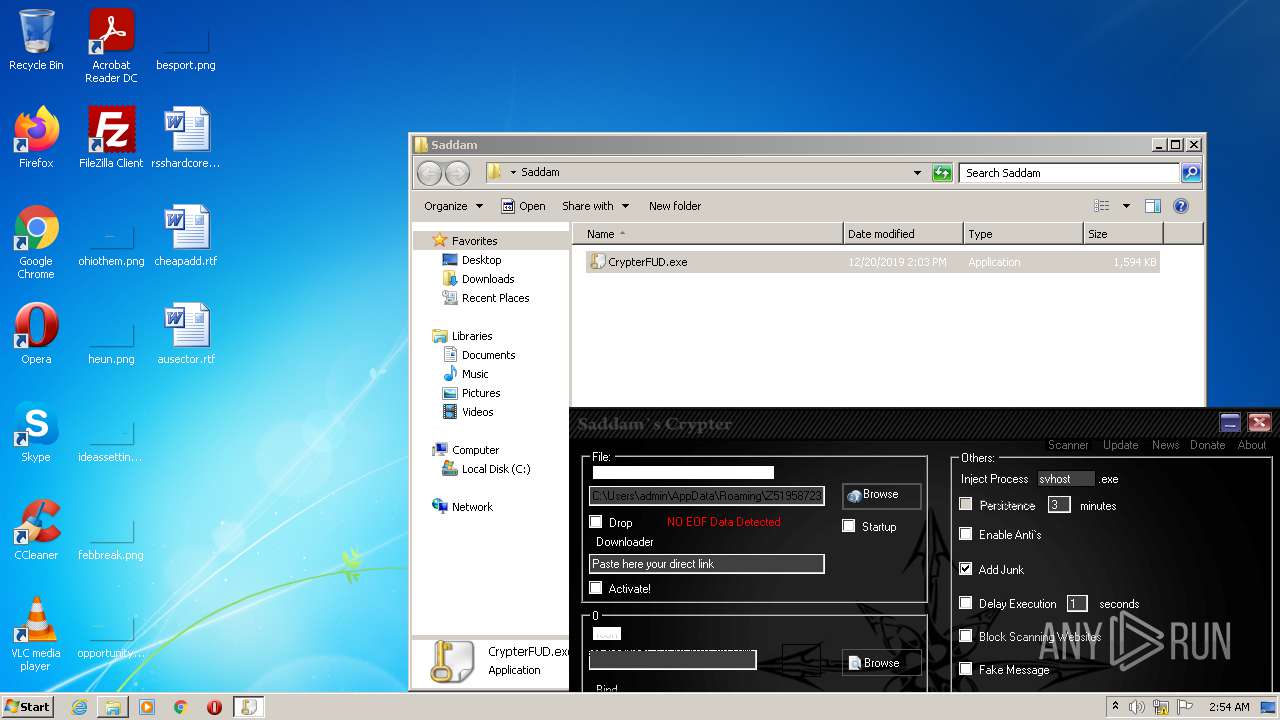Select the ohiothem.png desktop file
The width and height of the screenshot is (1280, 720).
[111, 240]
